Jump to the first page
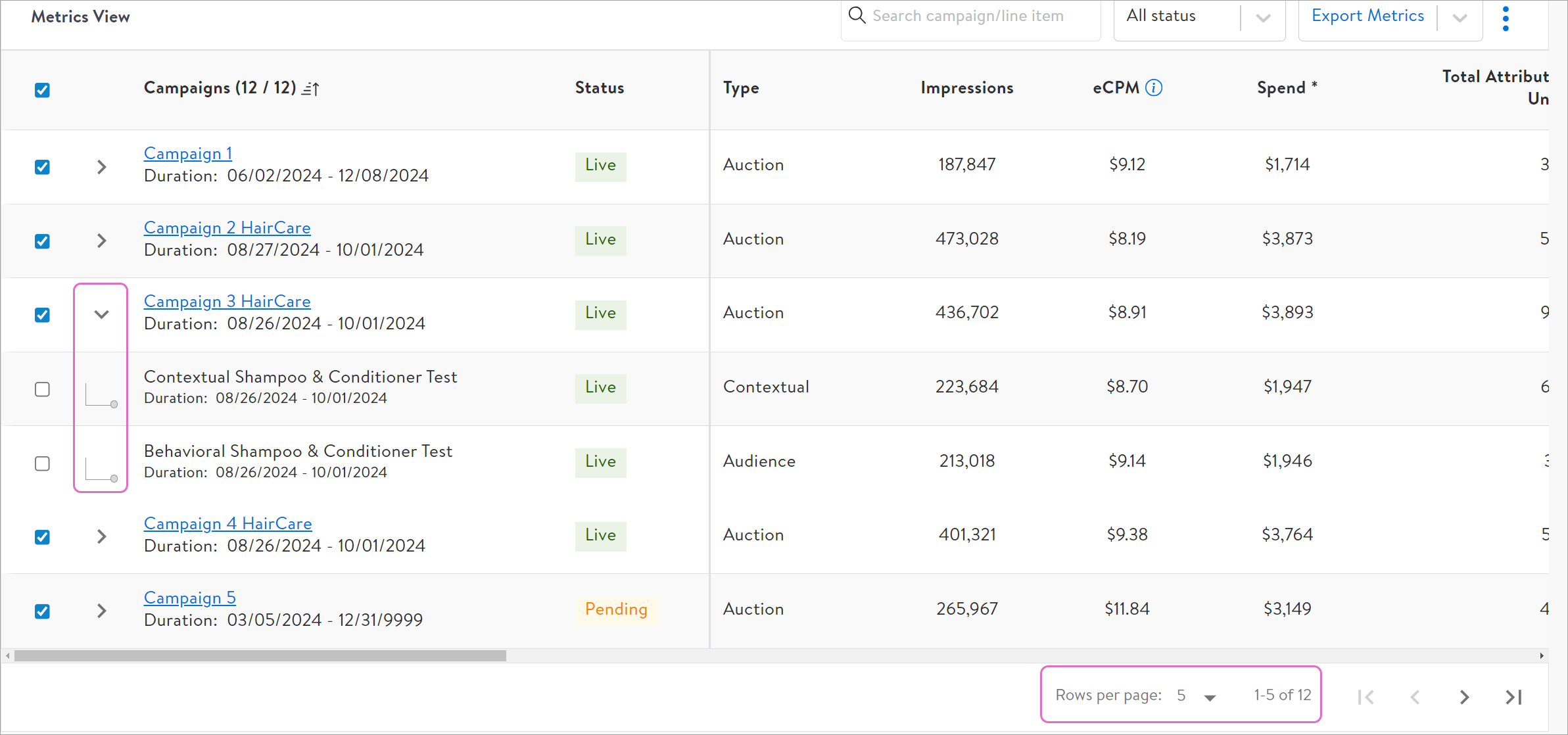 coord(1366,697)
